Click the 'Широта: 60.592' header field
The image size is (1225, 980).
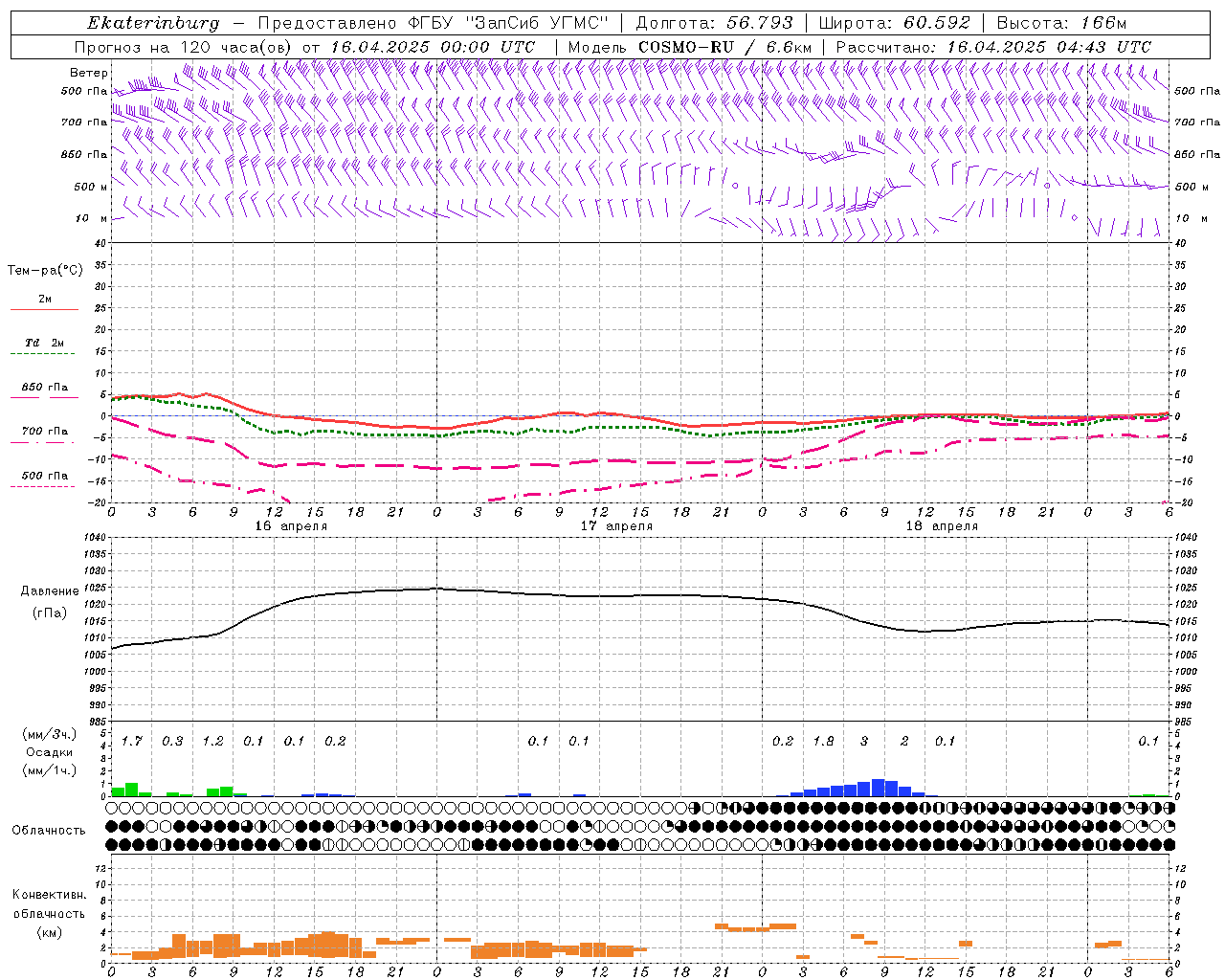tap(894, 23)
